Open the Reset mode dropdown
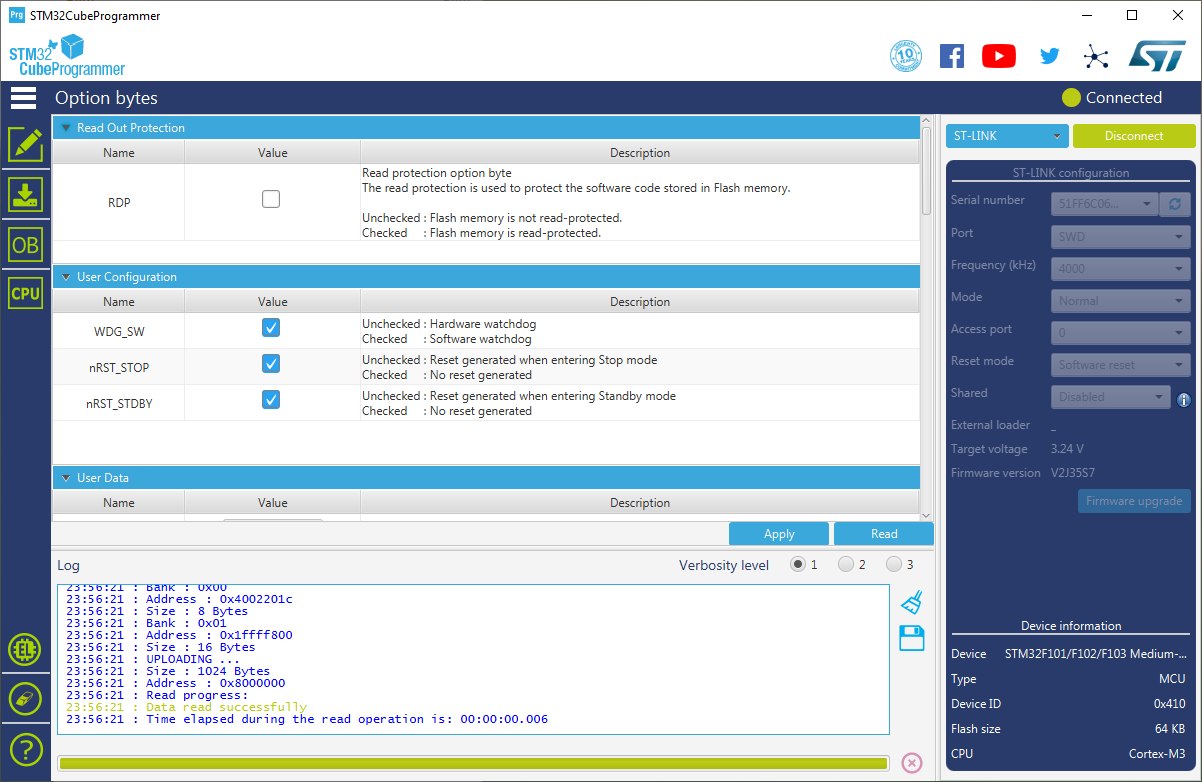Image resolution: width=1202 pixels, height=782 pixels. (x=1121, y=364)
